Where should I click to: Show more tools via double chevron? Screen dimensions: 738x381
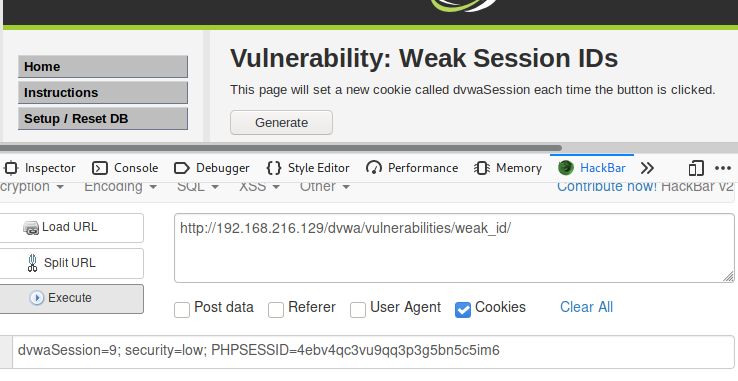648,168
